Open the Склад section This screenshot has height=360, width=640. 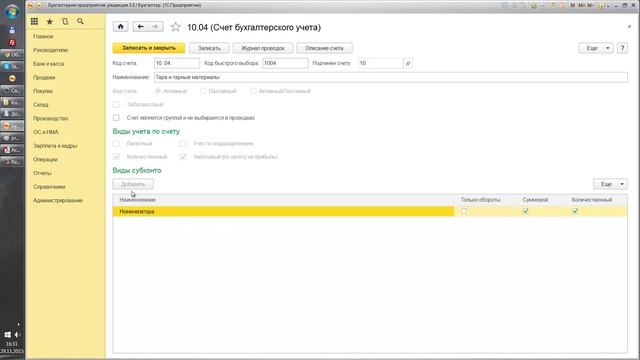click(41, 104)
